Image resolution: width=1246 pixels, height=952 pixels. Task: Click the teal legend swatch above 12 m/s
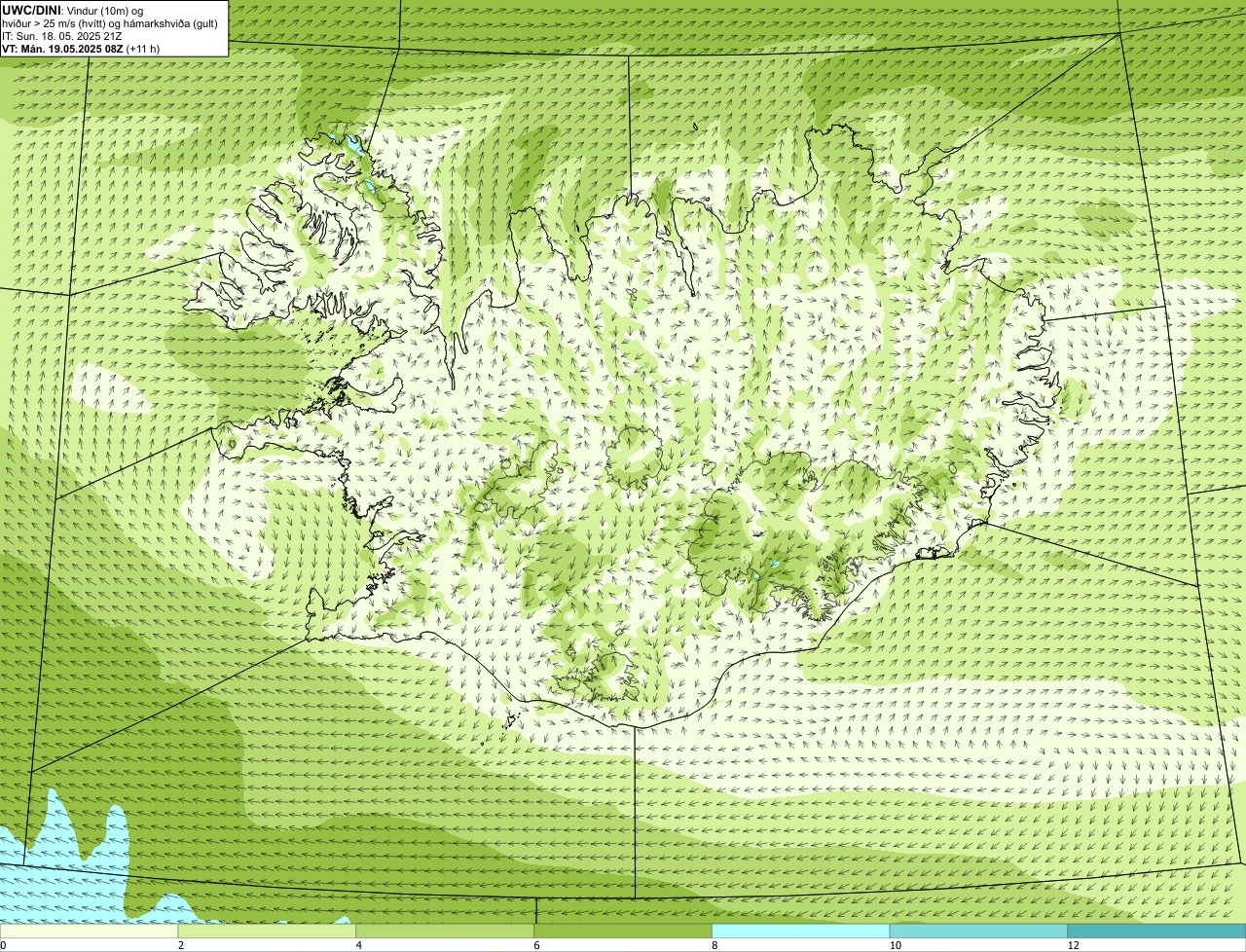[1156, 932]
